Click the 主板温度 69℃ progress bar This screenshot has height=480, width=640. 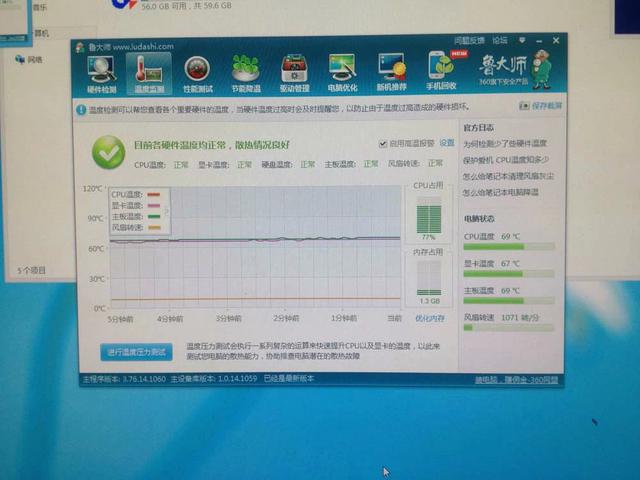(x=509, y=301)
